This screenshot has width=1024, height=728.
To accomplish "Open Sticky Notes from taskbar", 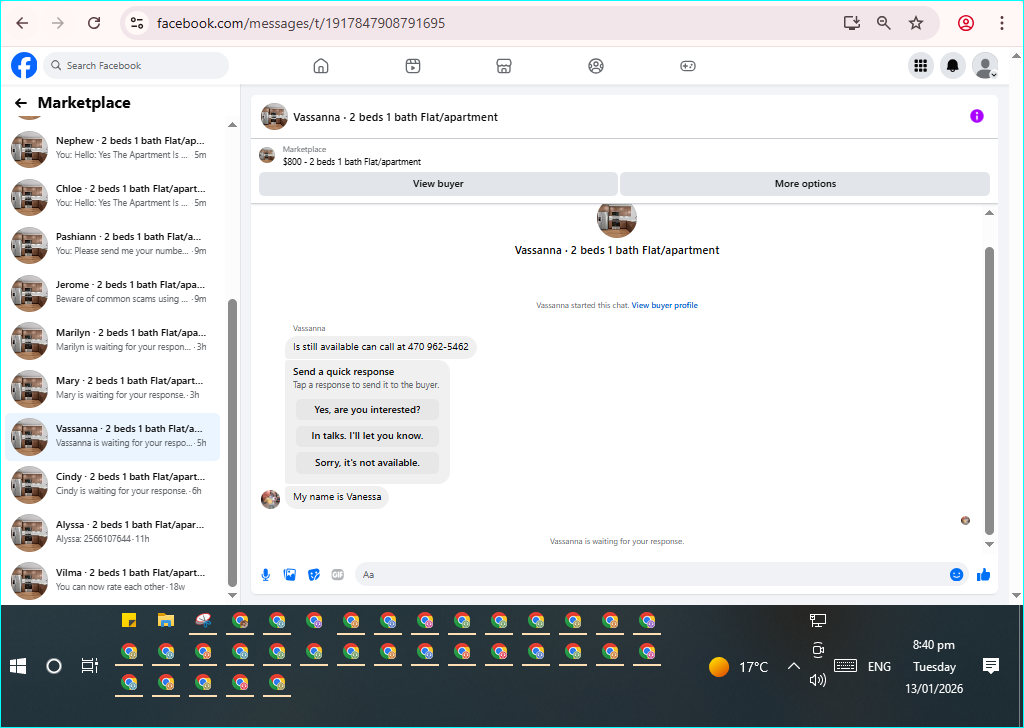I will pyautogui.click(x=129, y=620).
